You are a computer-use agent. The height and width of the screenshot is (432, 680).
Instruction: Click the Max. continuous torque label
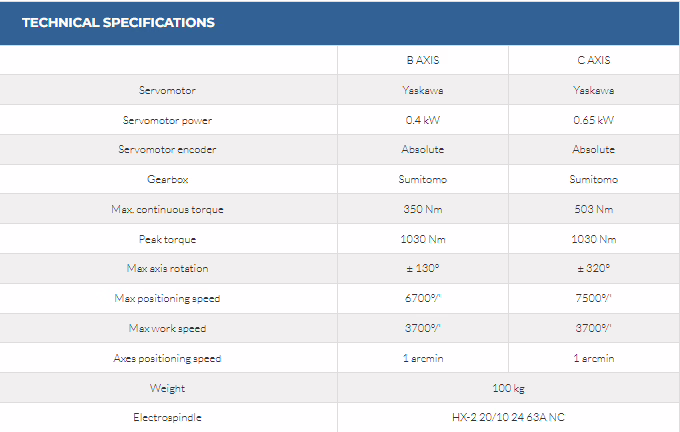[167, 209]
